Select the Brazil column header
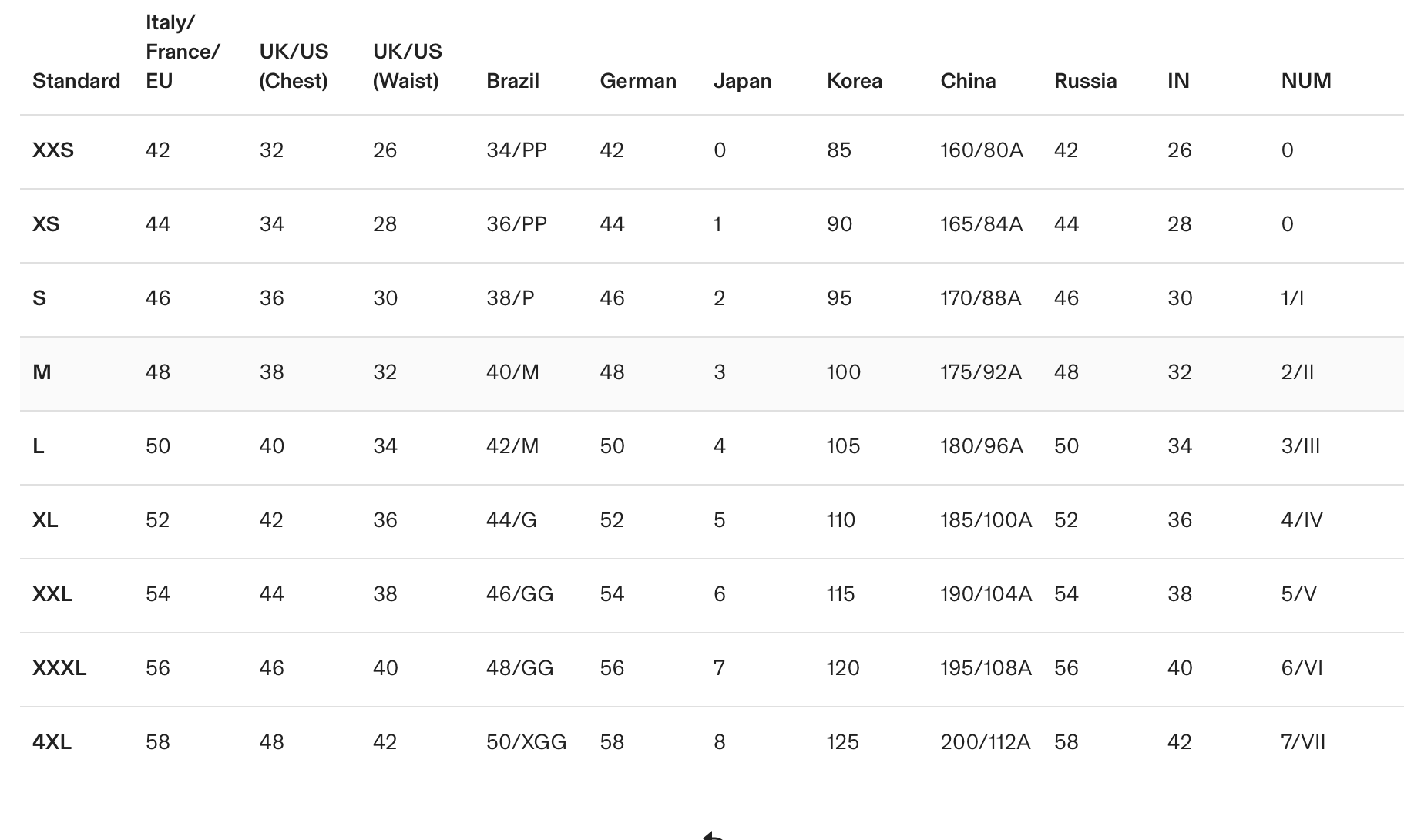This screenshot has height=840, width=1404. [512, 81]
